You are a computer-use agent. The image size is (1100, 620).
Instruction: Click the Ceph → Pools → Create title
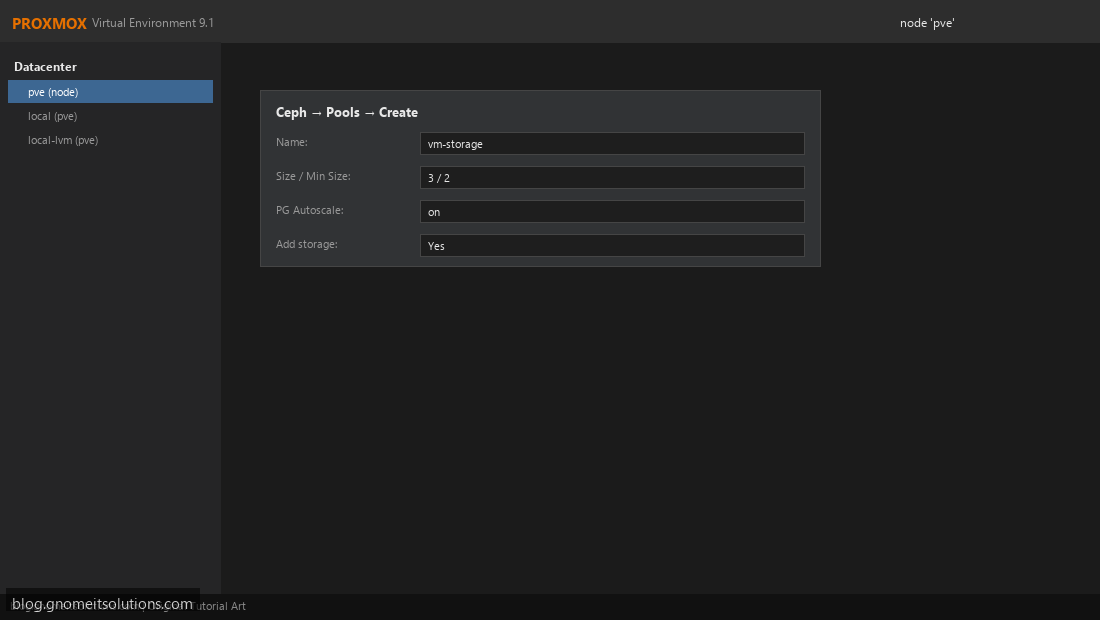point(347,112)
